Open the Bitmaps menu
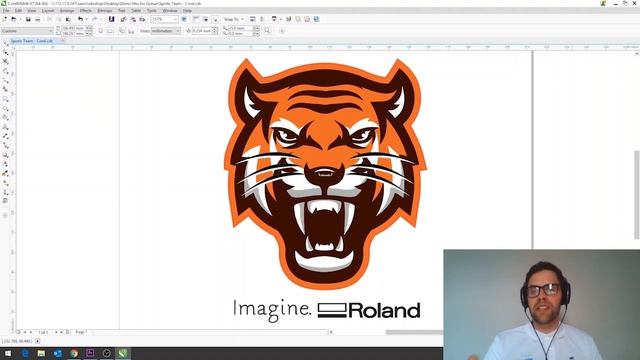The width and height of the screenshot is (640, 360). [105, 11]
